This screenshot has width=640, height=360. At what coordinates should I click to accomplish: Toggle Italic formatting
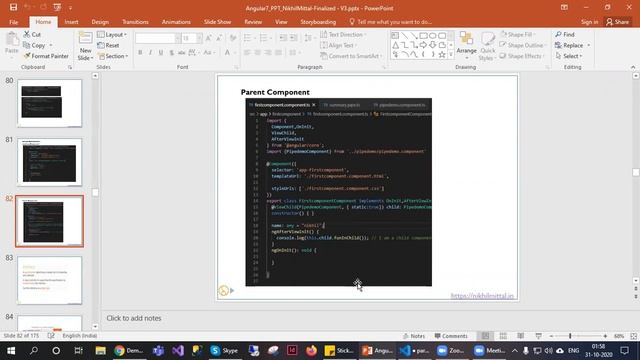(150, 52)
